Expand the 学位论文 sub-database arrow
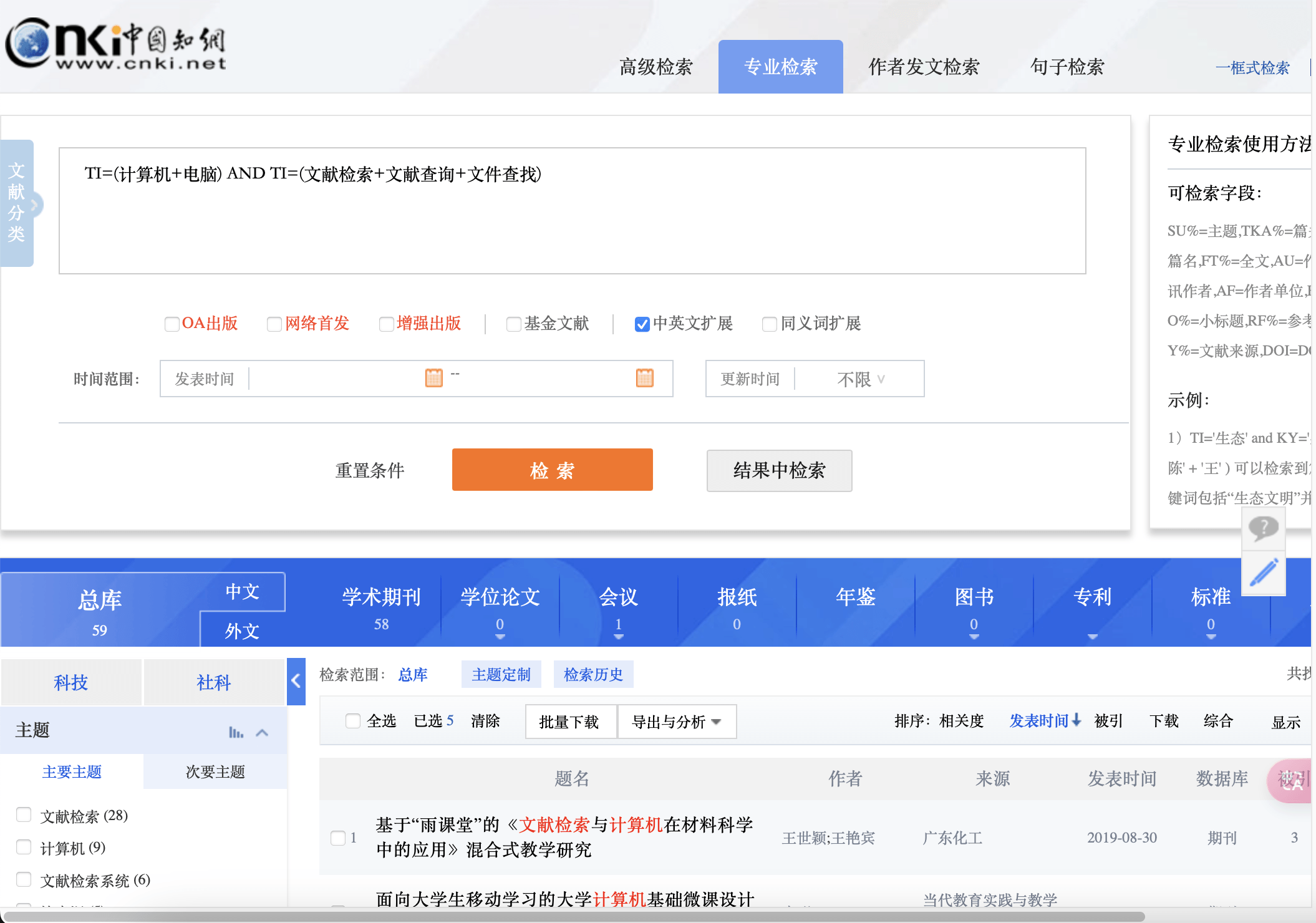 500,637
